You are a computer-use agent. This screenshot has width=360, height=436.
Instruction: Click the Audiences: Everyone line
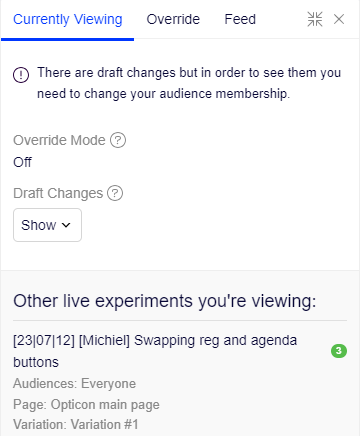point(74,384)
